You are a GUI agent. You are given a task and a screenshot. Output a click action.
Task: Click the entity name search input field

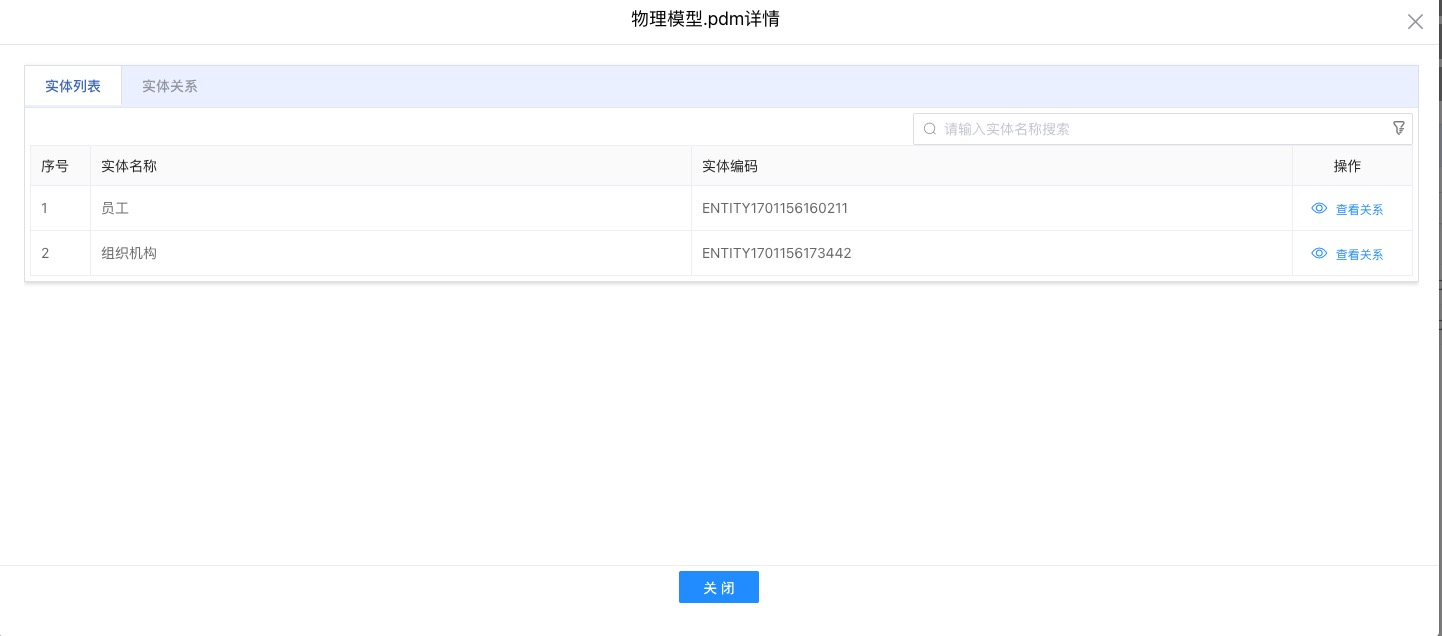click(1160, 129)
